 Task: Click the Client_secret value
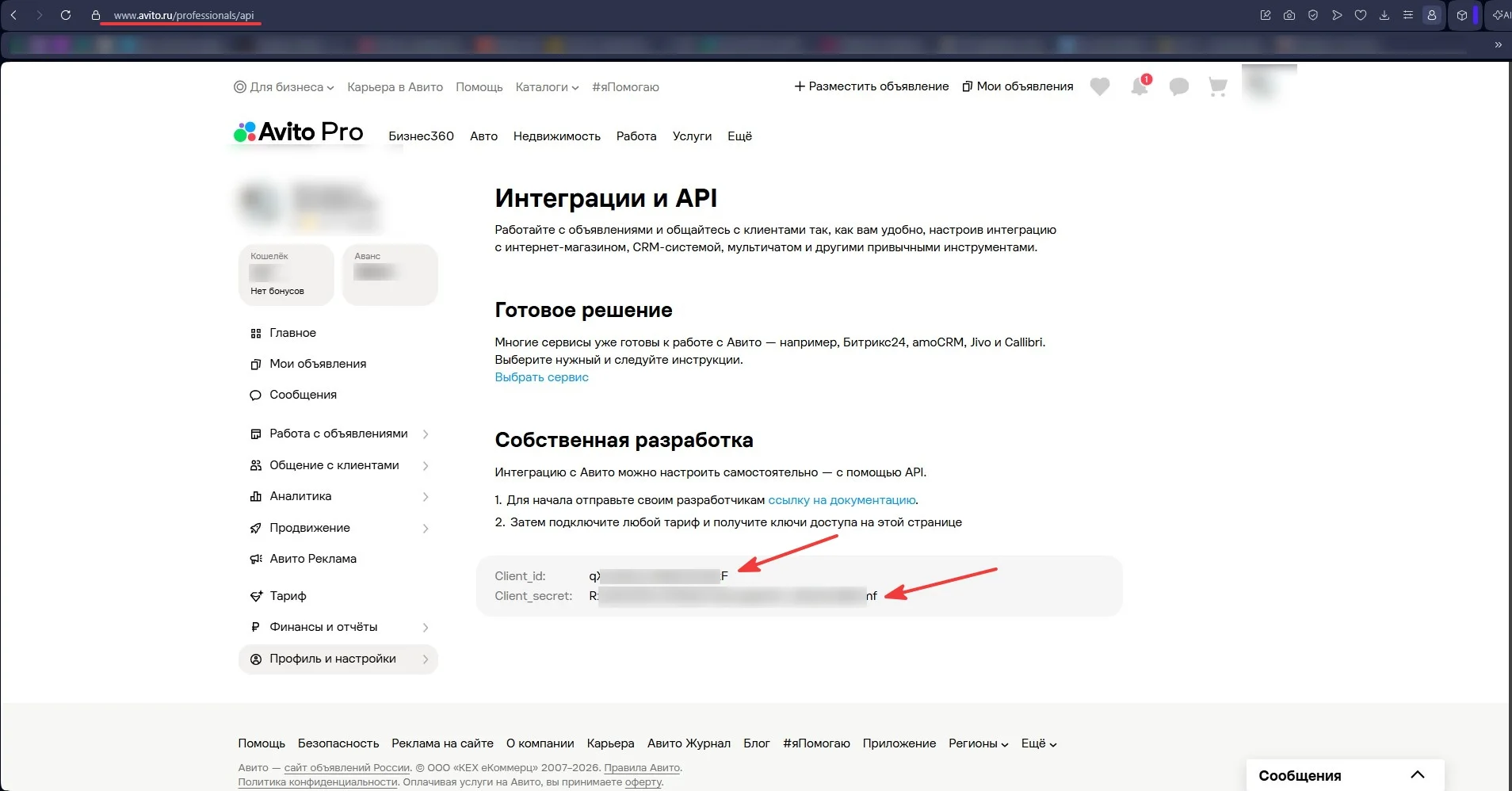(733, 596)
